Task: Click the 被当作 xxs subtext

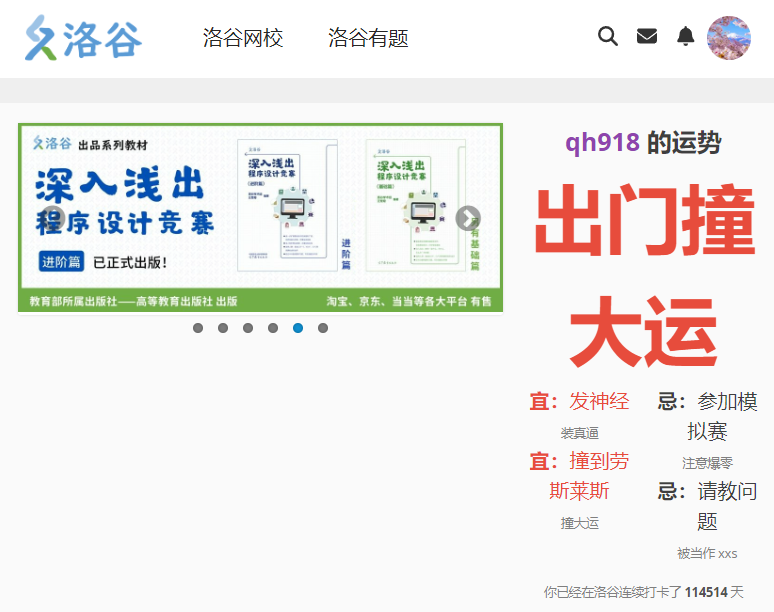Action: point(707,553)
